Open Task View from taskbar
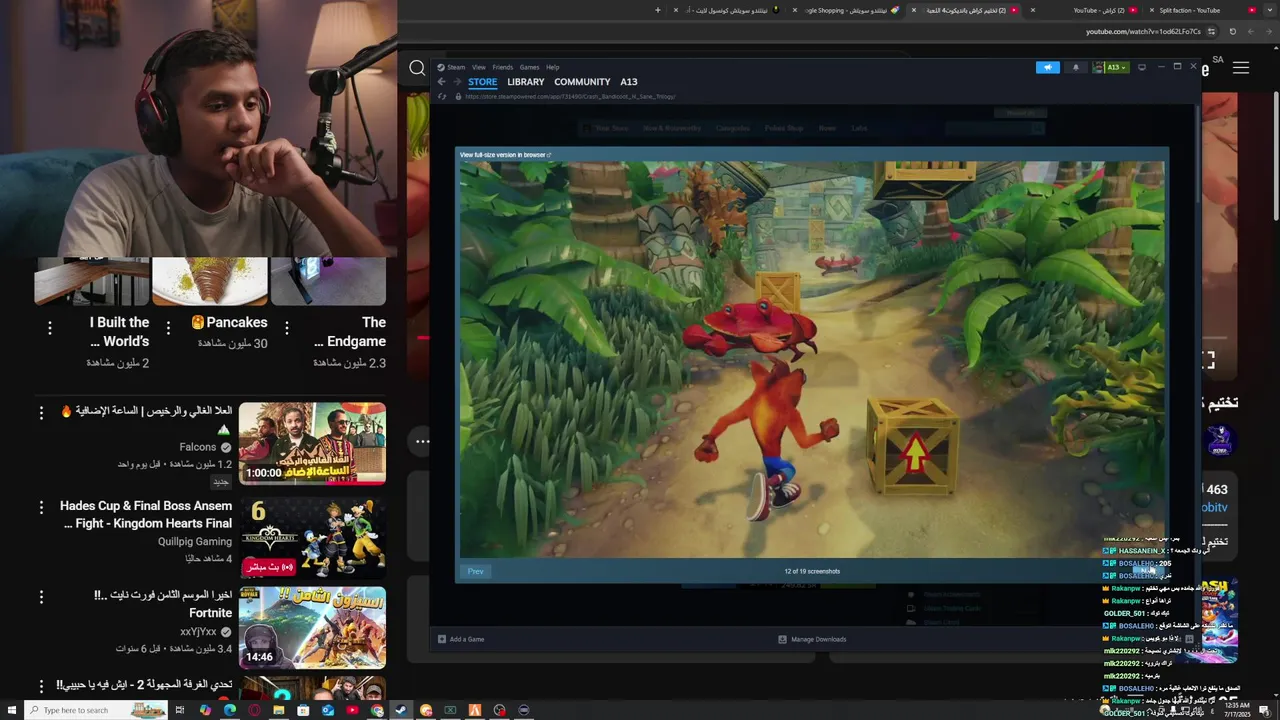 180,710
